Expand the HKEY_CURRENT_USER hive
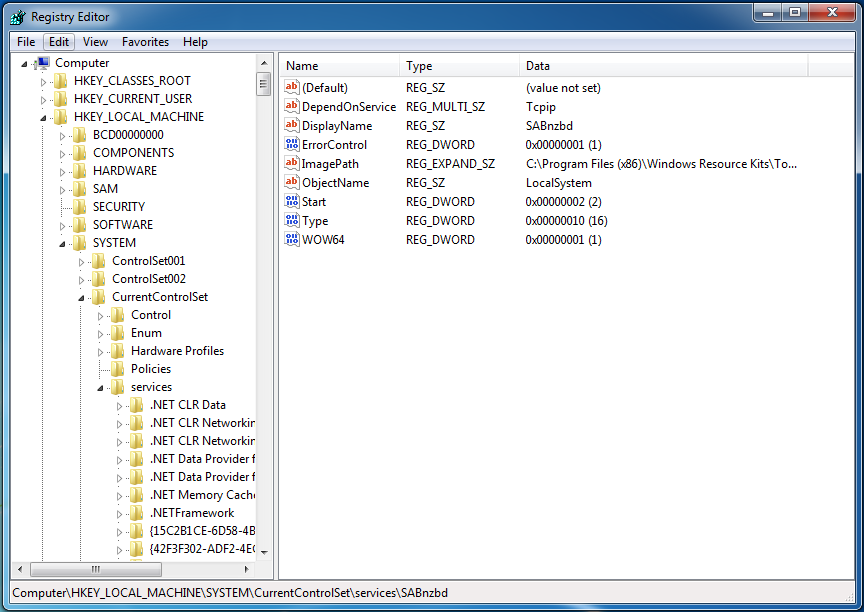864x612 pixels. [43, 100]
